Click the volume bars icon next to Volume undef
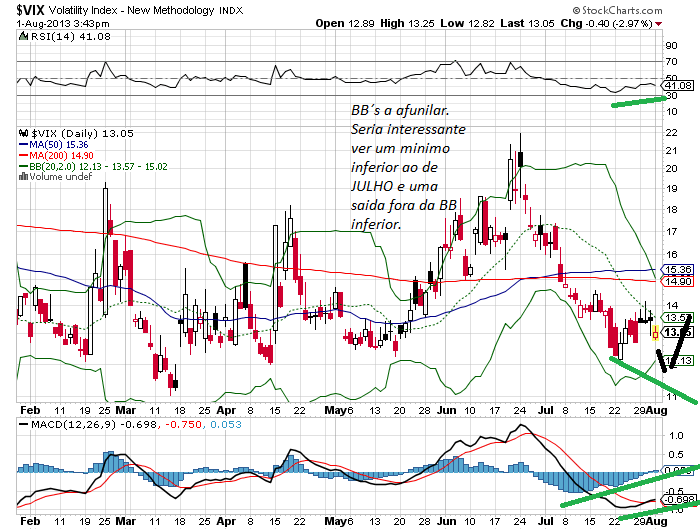The height and width of the screenshot is (530, 700). pyautogui.click(x=23, y=177)
